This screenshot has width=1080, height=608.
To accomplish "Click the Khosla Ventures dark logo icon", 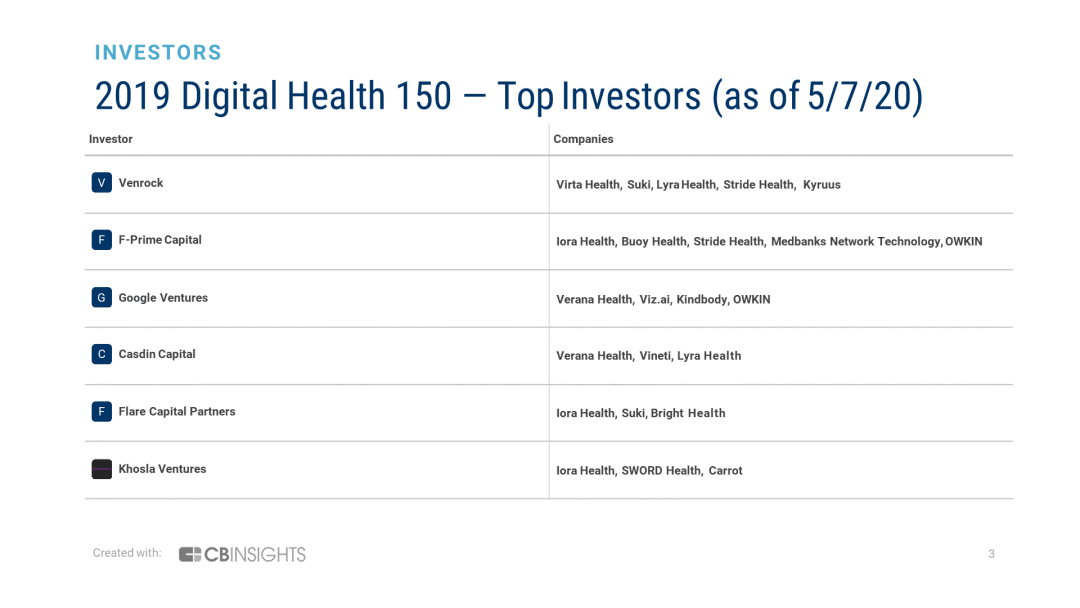I will (x=101, y=469).
